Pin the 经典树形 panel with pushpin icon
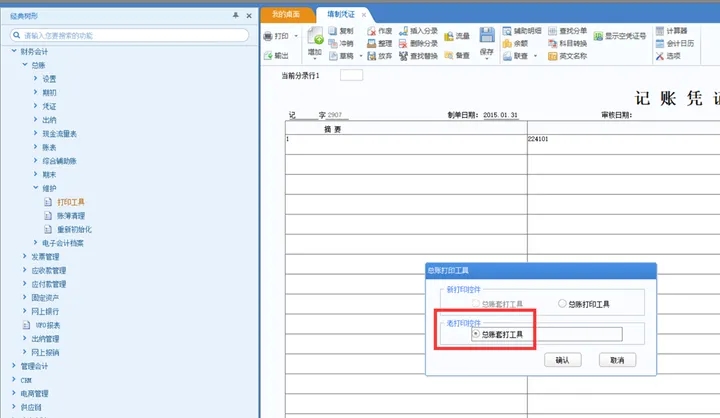 coord(235,16)
